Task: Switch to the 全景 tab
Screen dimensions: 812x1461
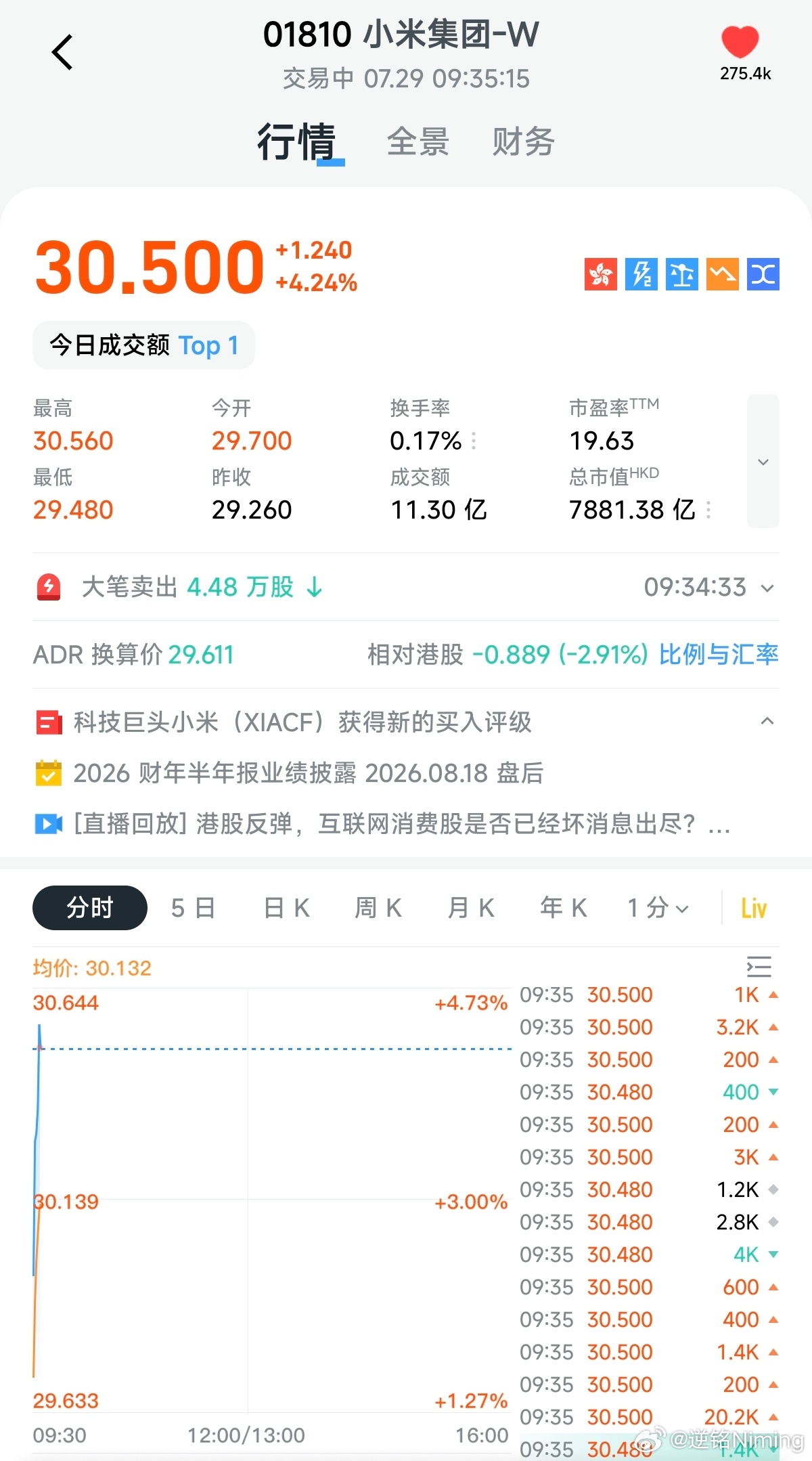Action: [418, 142]
